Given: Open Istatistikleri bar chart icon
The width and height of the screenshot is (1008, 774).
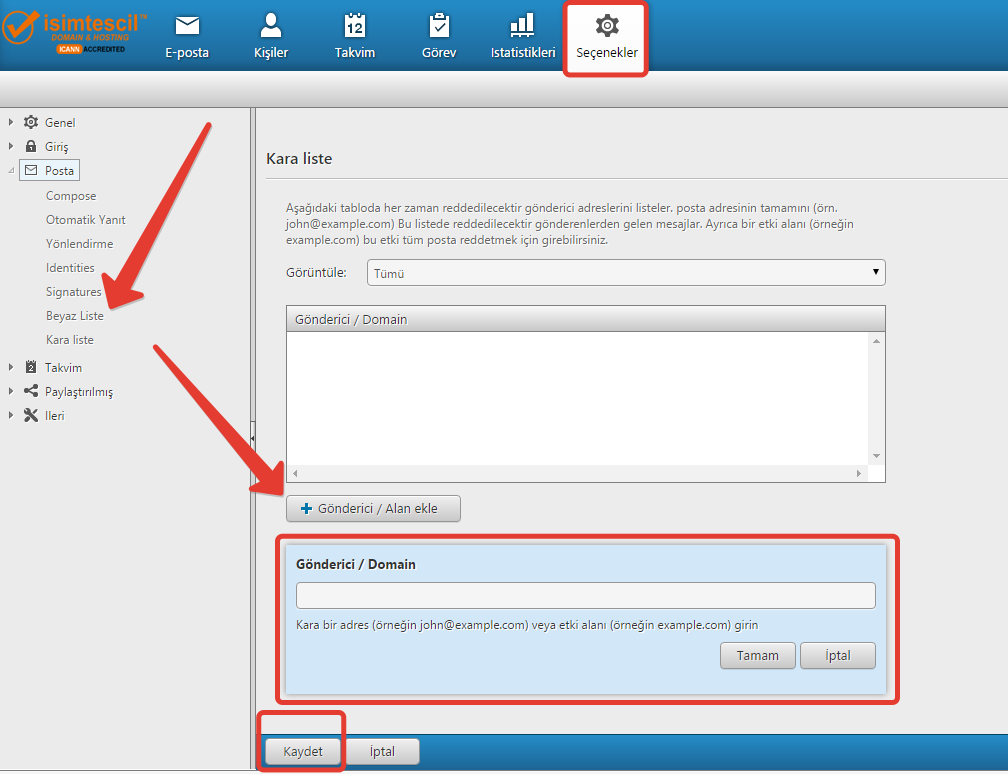Looking at the screenshot, I should click(x=522, y=26).
